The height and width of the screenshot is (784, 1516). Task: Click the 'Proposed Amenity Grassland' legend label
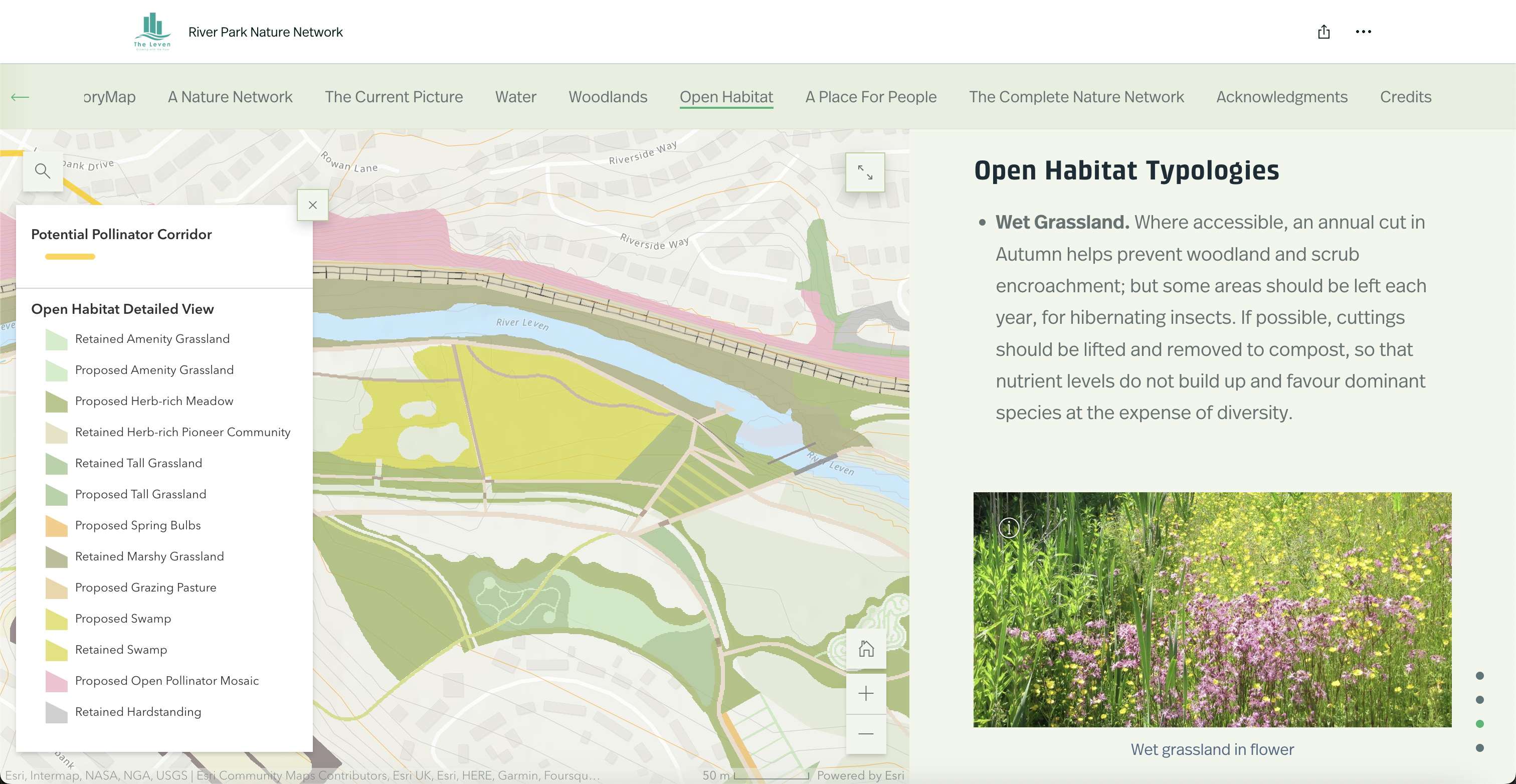pyautogui.click(x=154, y=369)
